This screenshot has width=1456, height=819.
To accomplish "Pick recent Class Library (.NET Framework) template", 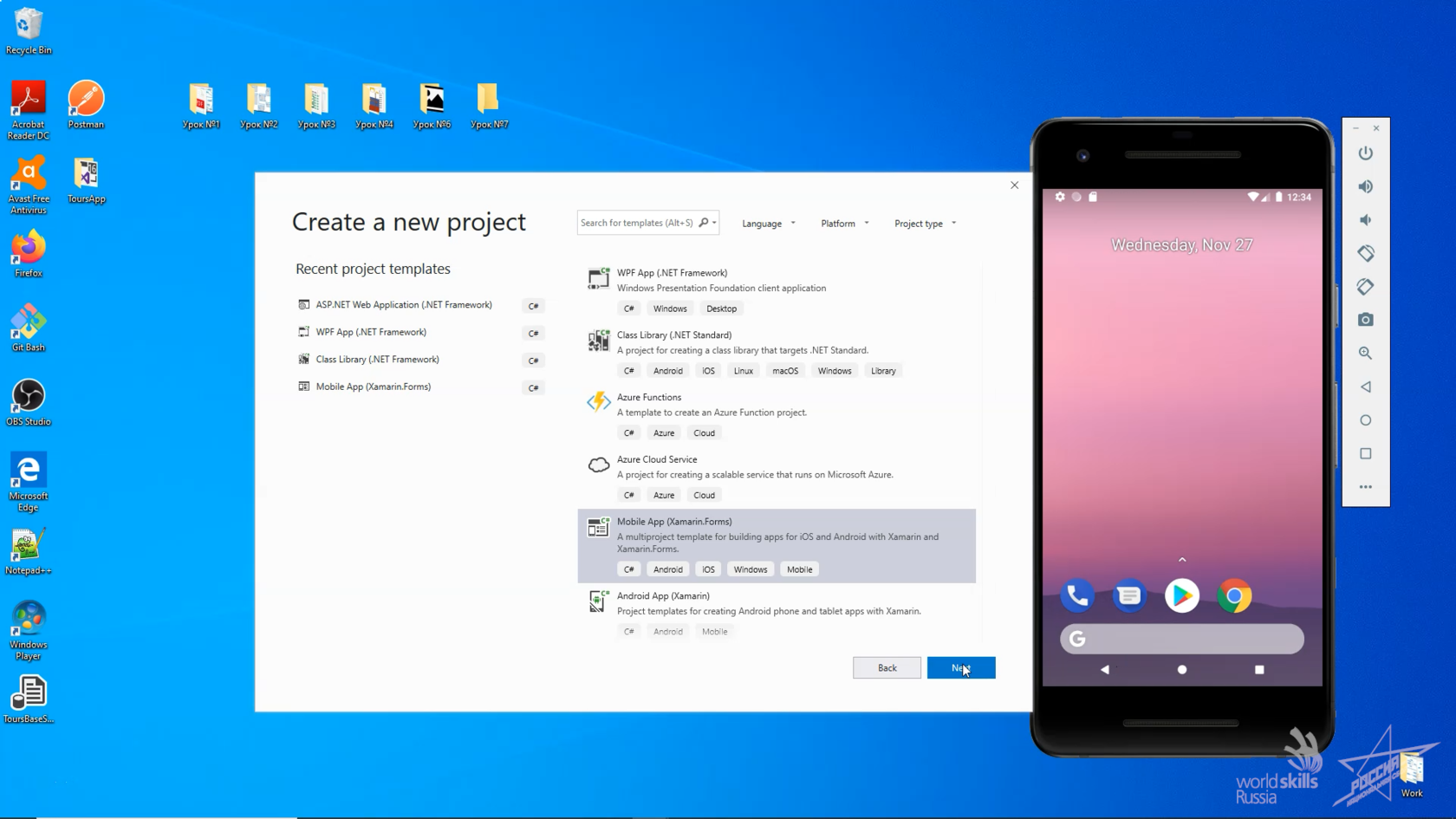I will [x=420, y=360].
